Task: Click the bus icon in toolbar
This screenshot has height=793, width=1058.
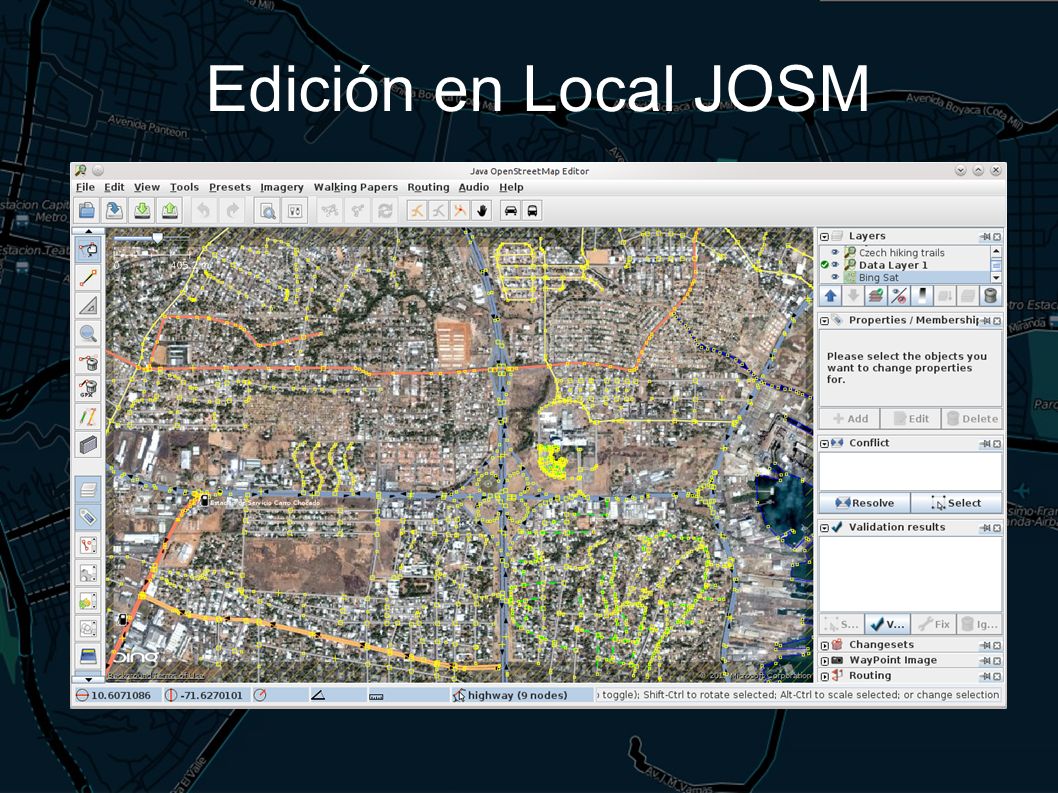Action: tap(532, 211)
